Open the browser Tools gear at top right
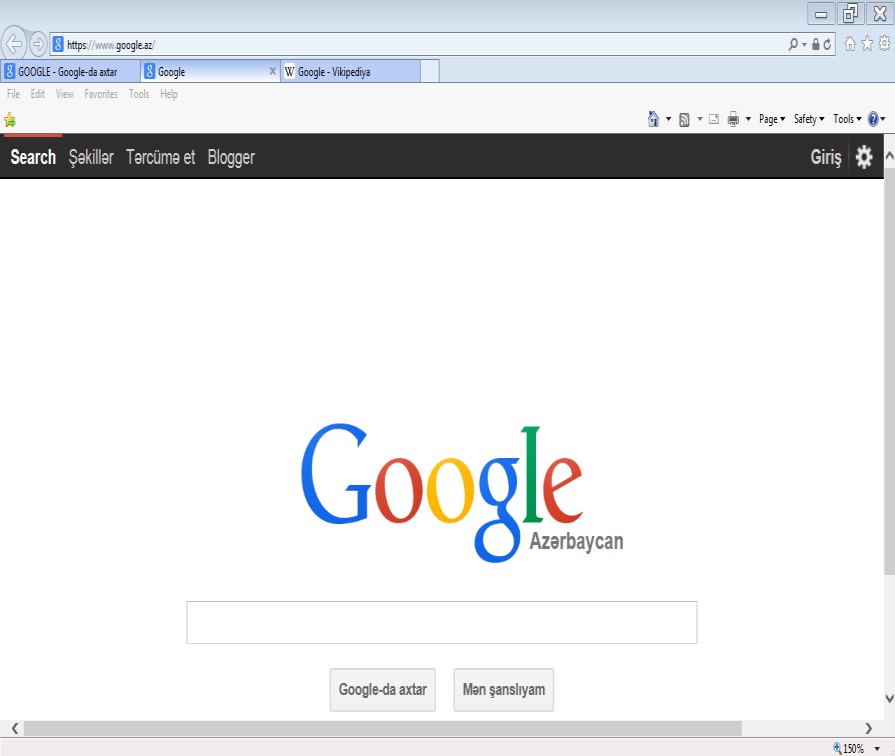Screen dimensions: 895x756 pos(884,43)
